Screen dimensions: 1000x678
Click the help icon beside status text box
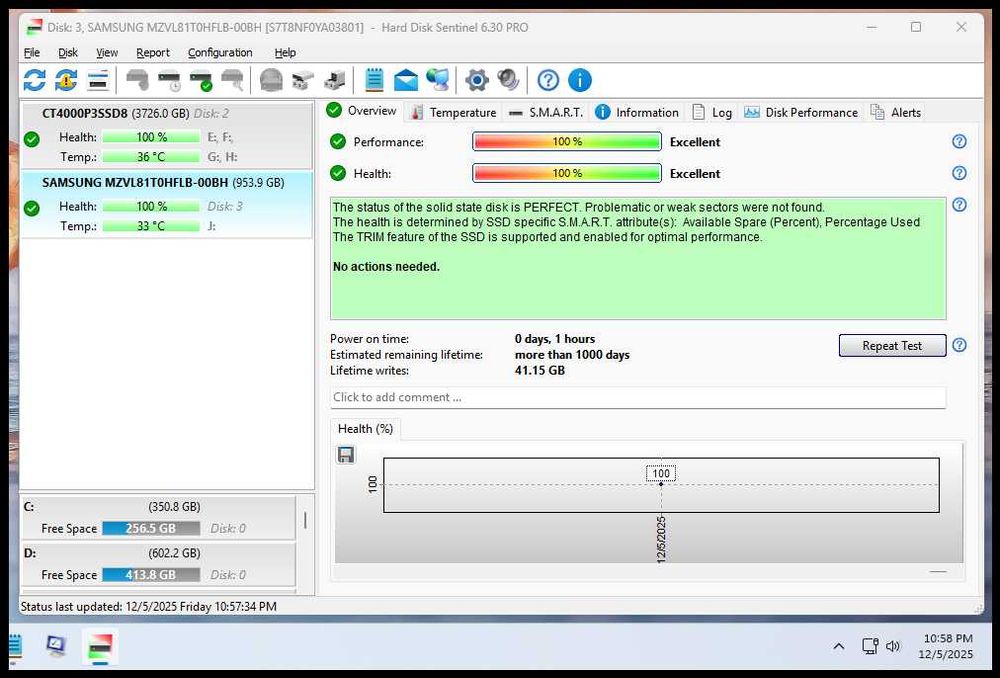(959, 205)
